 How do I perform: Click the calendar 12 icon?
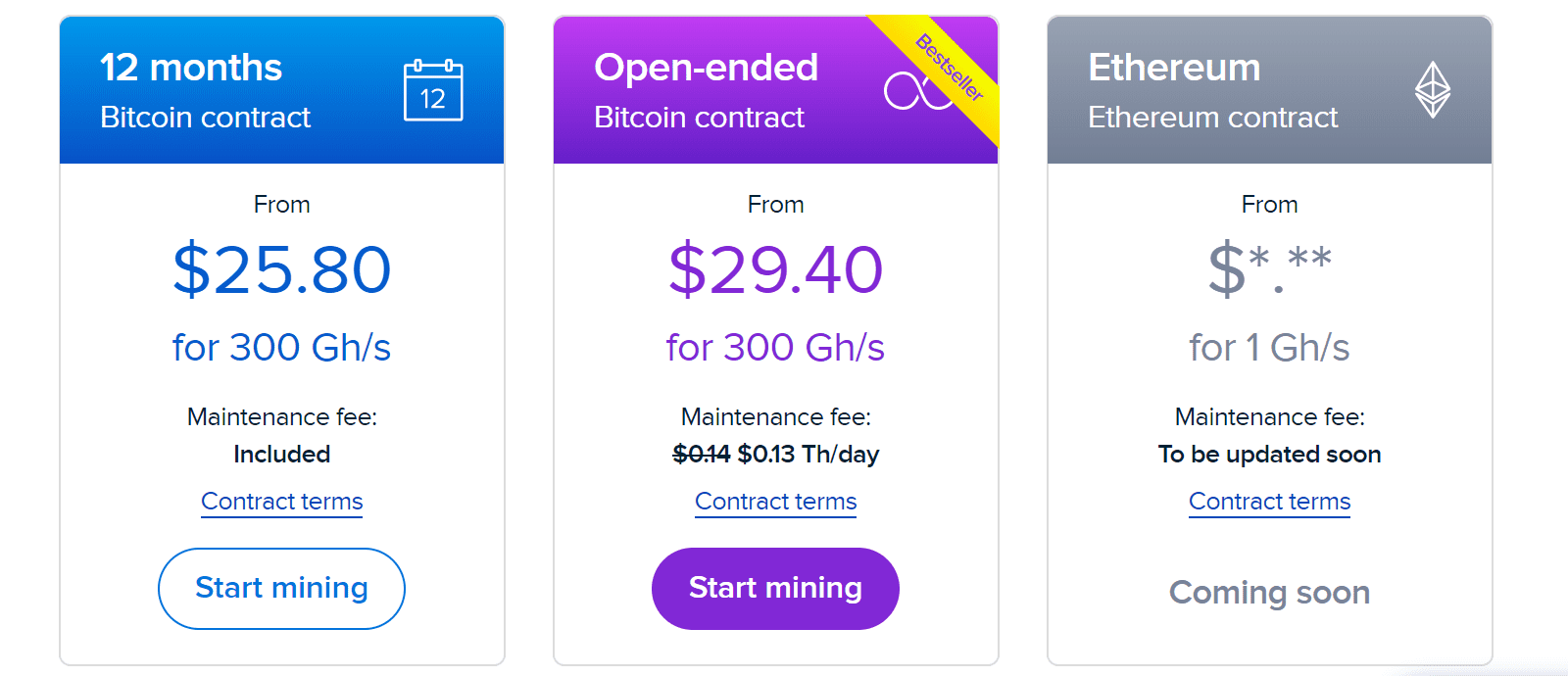[433, 90]
